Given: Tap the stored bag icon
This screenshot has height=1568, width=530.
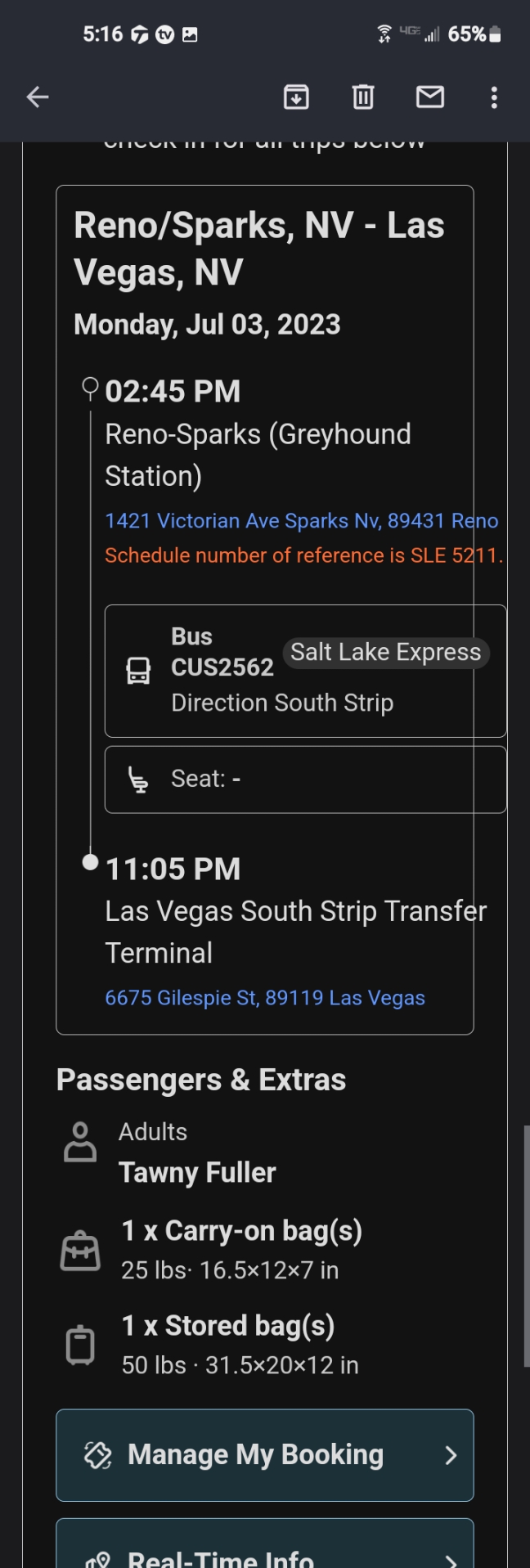Looking at the screenshot, I should tap(80, 1345).
